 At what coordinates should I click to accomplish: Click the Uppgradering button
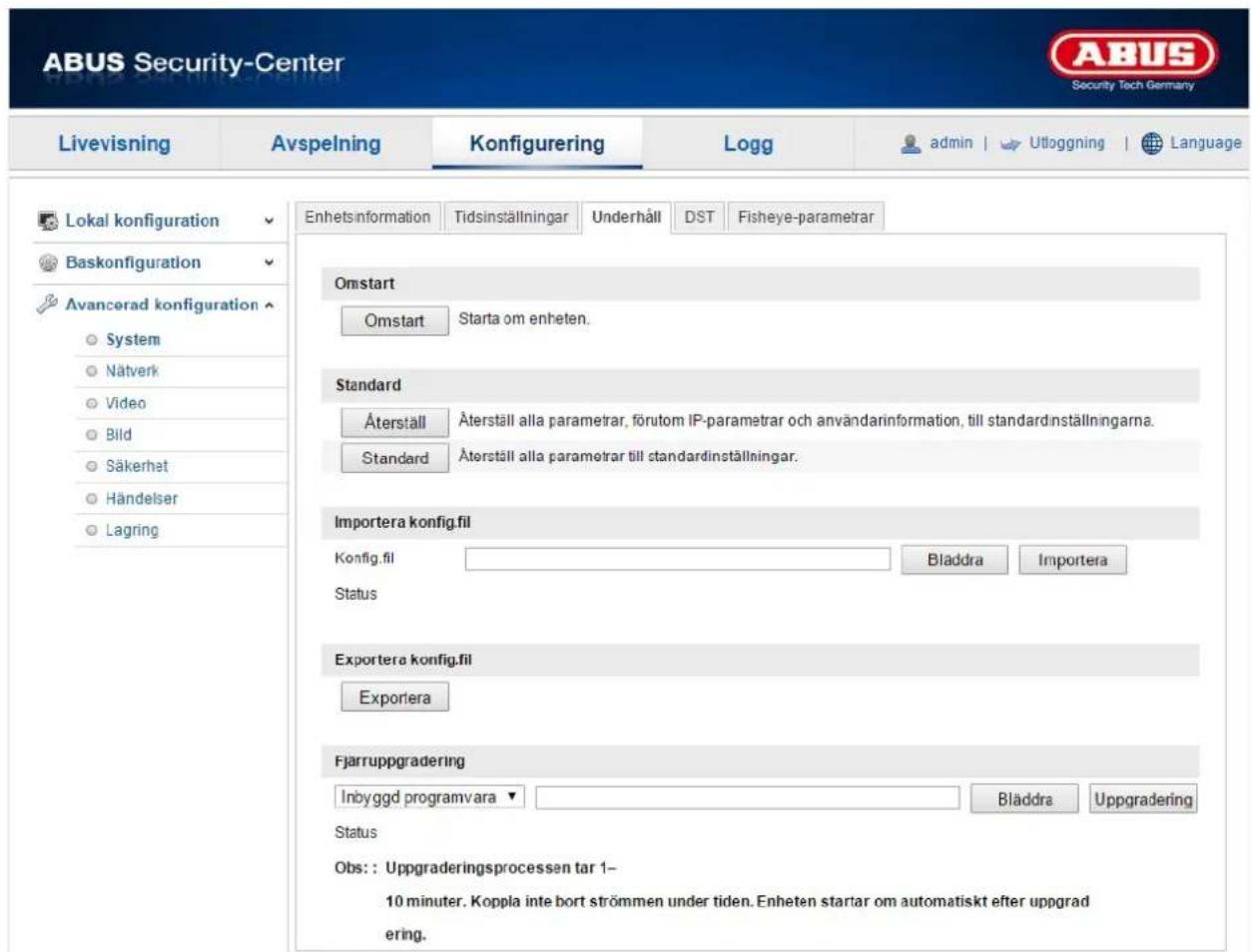click(1143, 799)
